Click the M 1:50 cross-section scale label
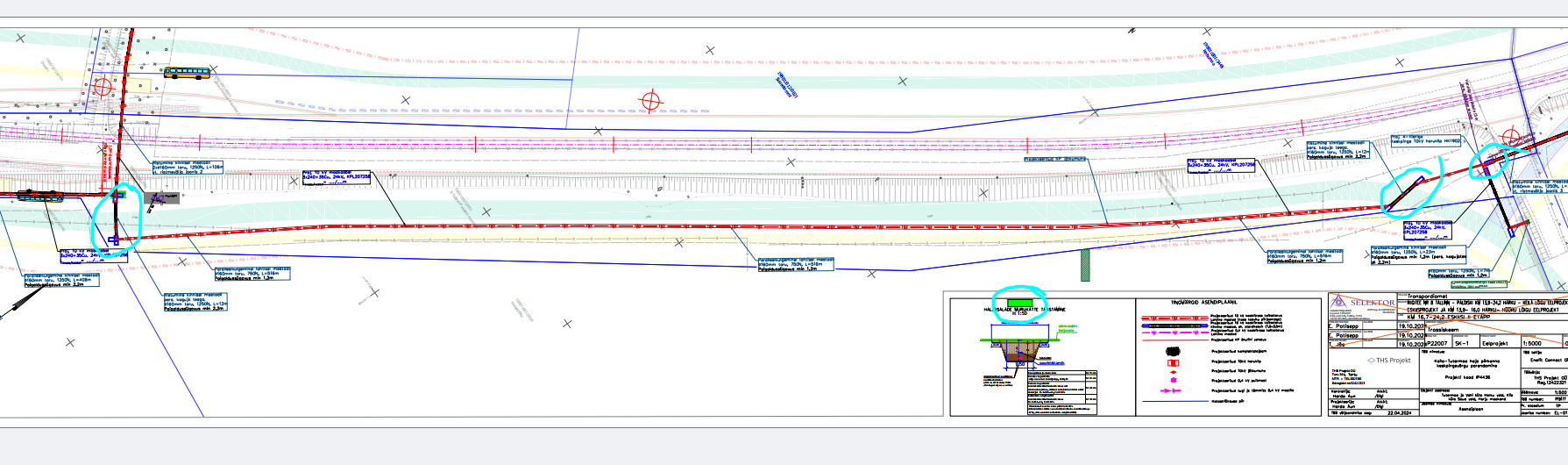 (x=1018, y=313)
